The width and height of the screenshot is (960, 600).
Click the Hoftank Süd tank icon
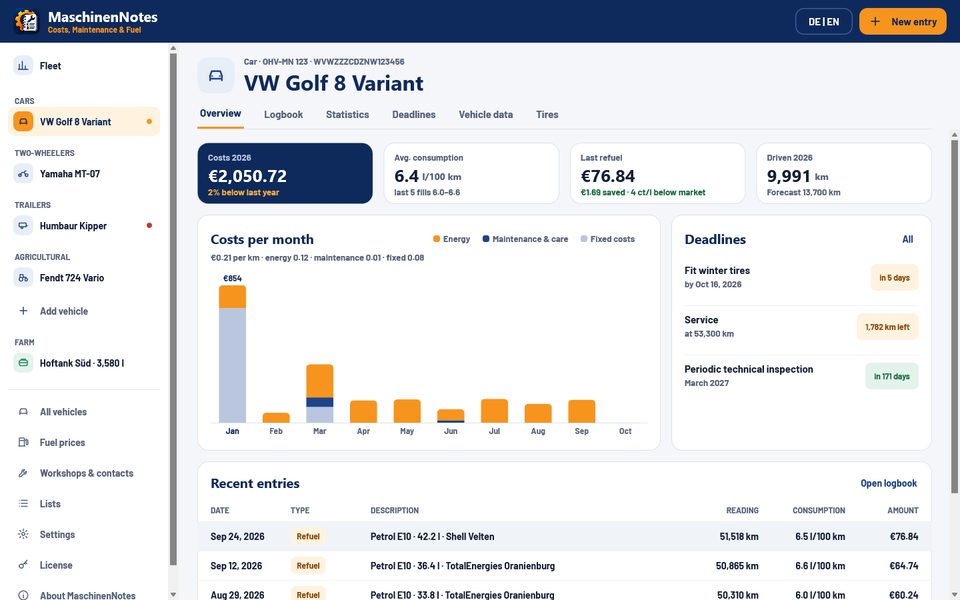coord(23,362)
